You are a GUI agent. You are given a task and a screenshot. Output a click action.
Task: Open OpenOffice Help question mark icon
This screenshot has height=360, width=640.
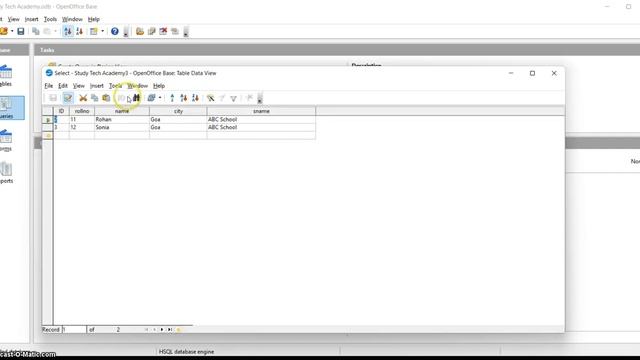point(115,31)
